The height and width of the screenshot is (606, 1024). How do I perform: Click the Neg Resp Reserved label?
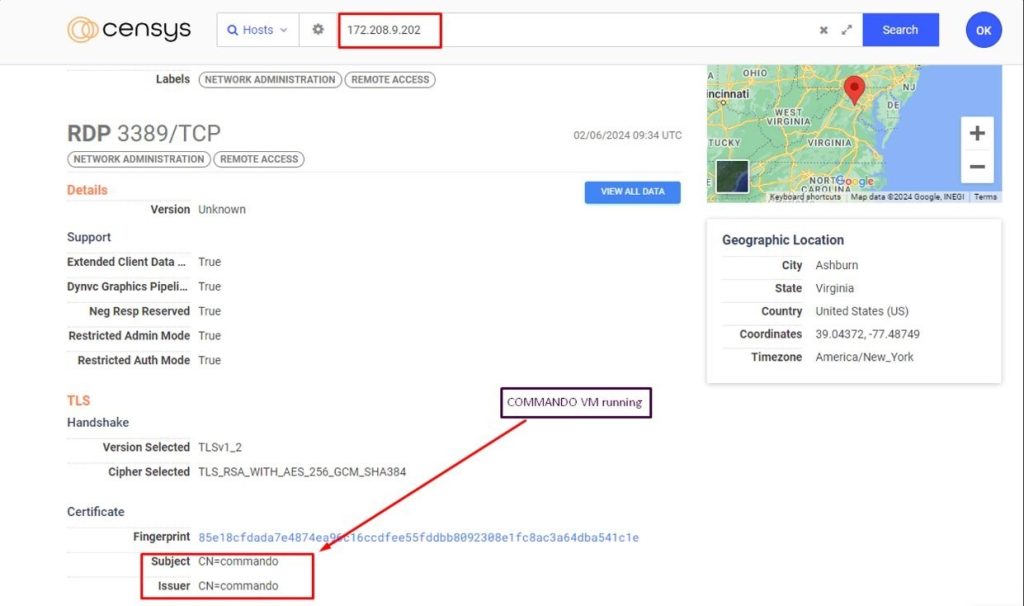[139, 311]
